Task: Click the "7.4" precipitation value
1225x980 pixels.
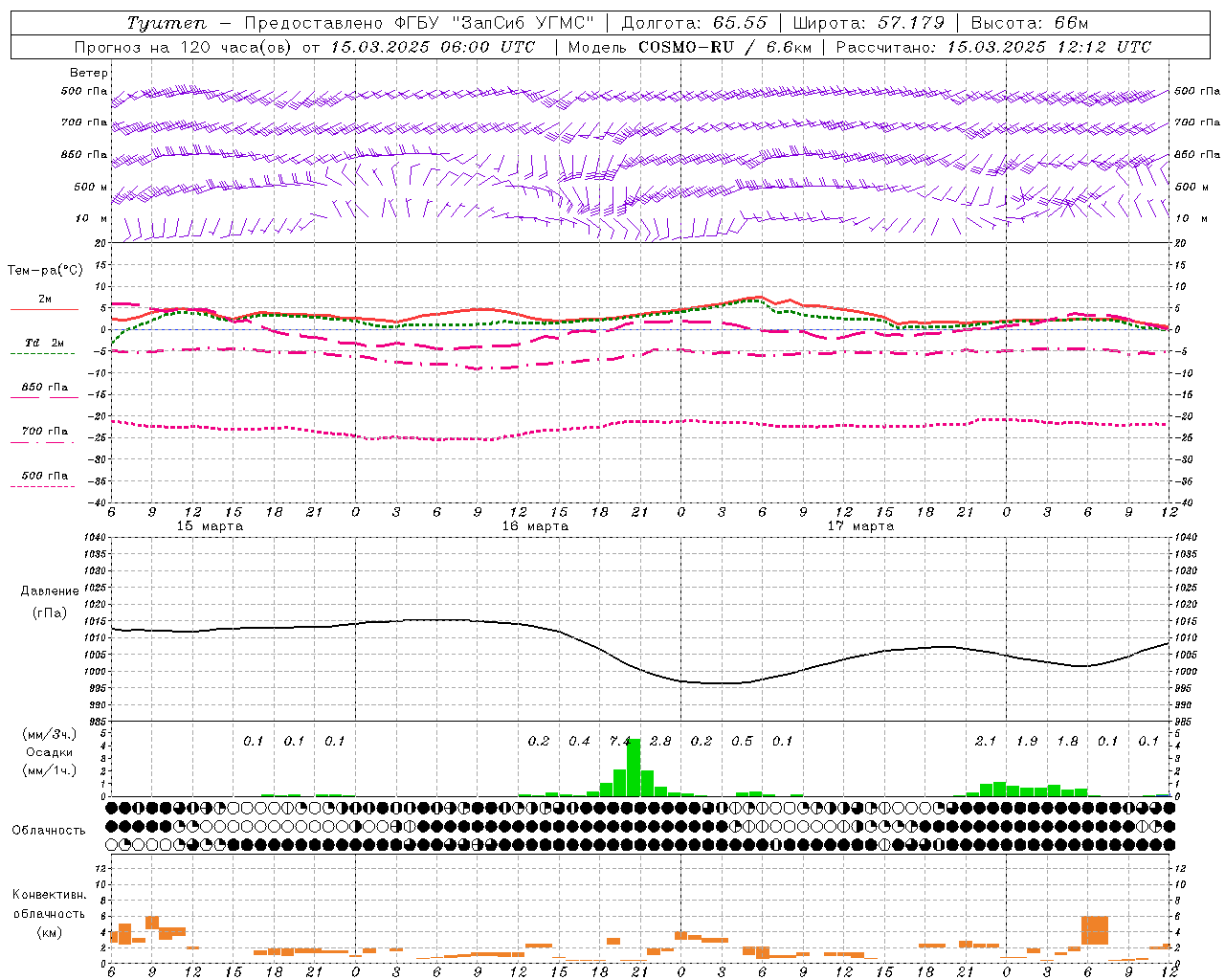Action: point(620,741)
